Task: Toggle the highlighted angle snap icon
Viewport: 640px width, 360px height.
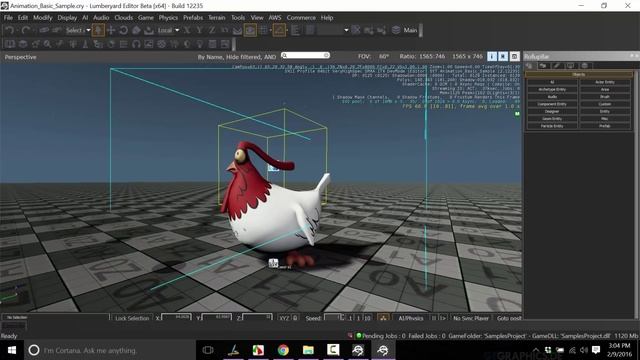Action: [x=279, y=30]
